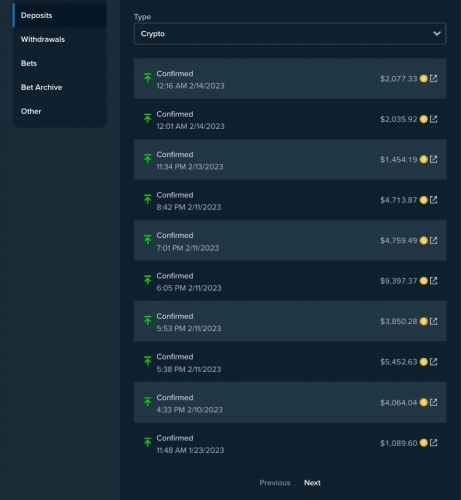Click coin icon beside $4,064.04
This screenshot has width=461, height=500.
[x=424, y=402]
